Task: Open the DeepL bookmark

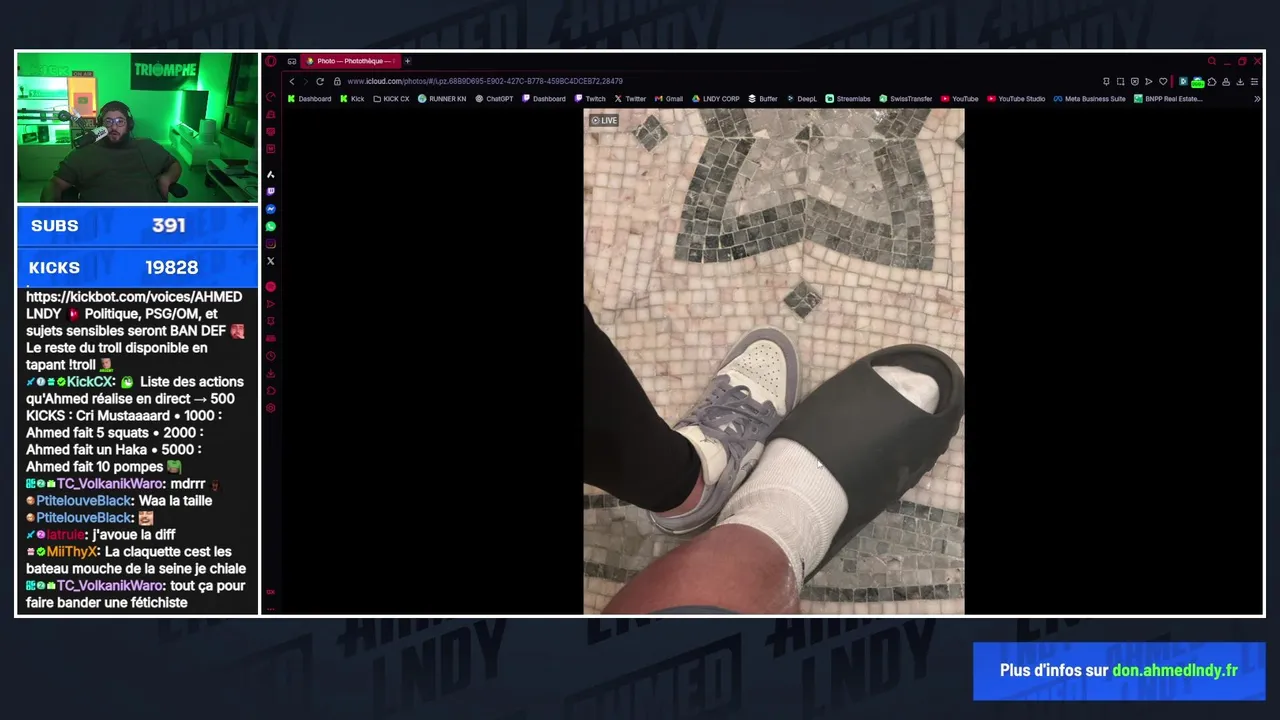Action: pos(802,99)
